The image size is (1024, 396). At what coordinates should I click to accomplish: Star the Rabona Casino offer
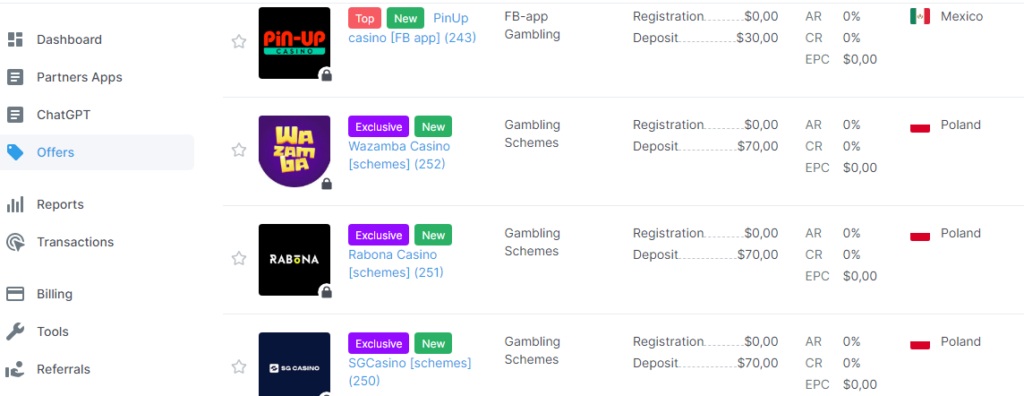(239, 259)
